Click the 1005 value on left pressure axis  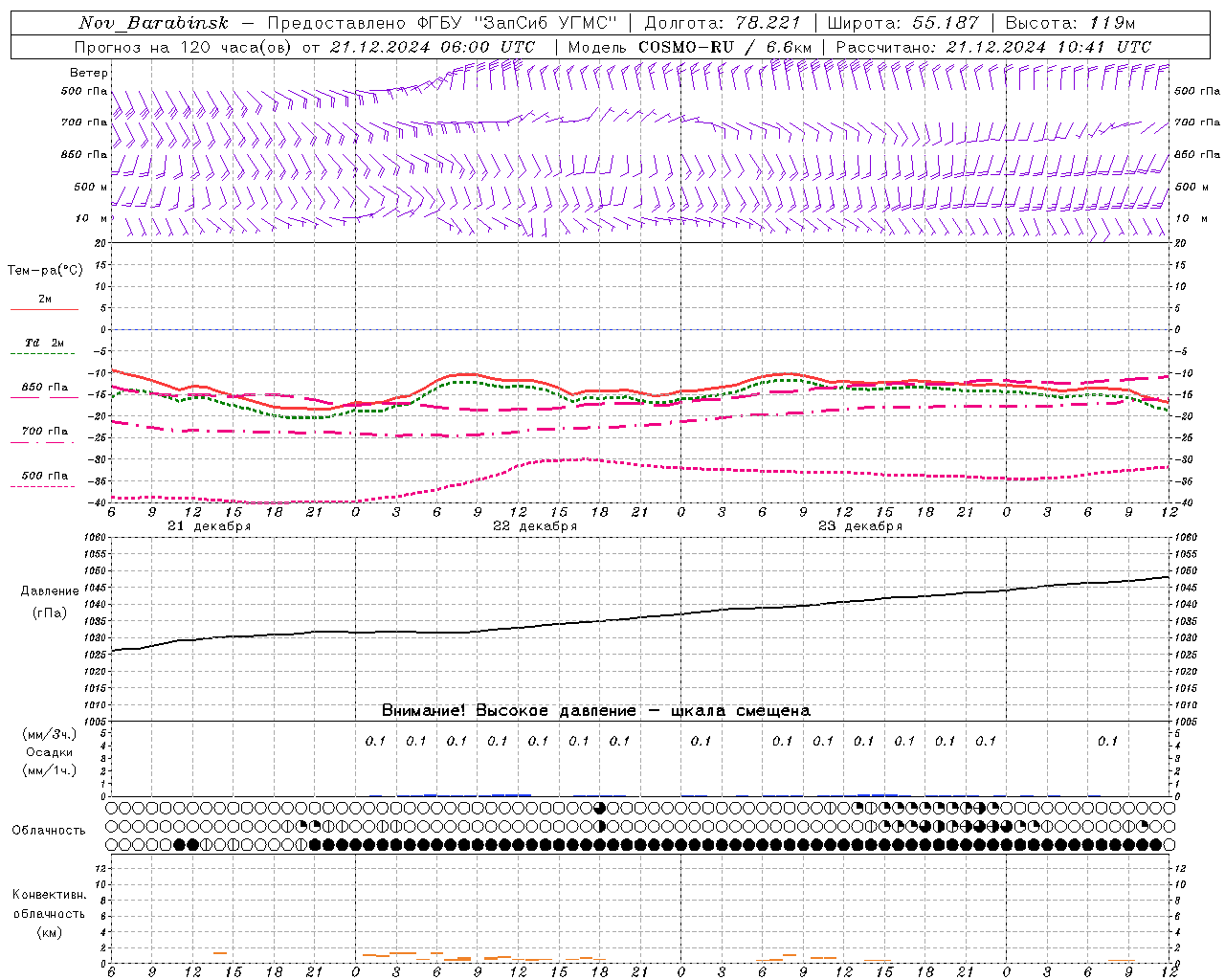pyautogui.click(x=96, y=722)
